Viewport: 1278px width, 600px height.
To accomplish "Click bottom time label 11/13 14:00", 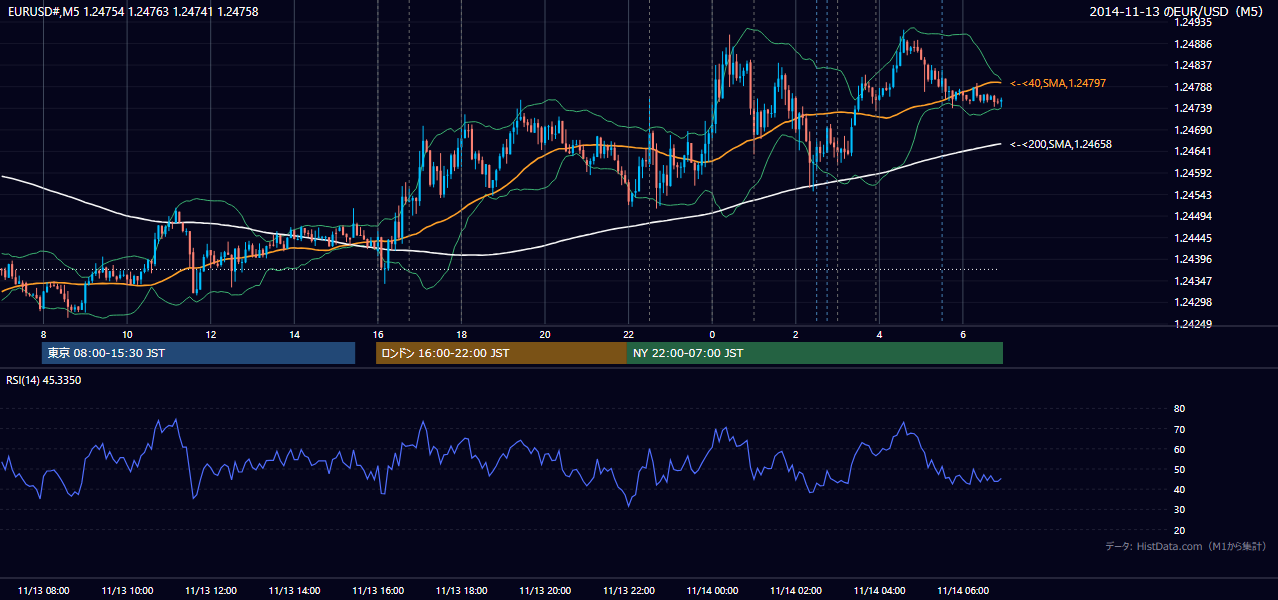I will tap(294, 591).
